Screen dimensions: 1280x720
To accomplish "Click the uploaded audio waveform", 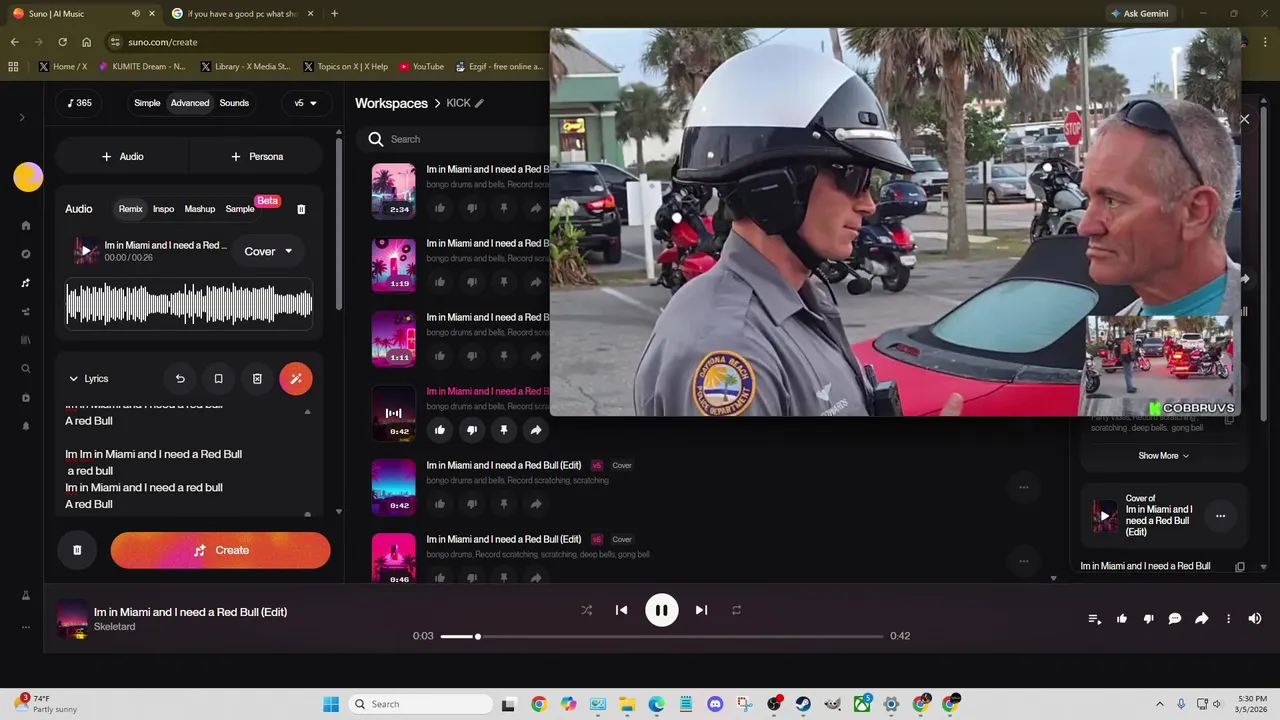I will (189, 304).
